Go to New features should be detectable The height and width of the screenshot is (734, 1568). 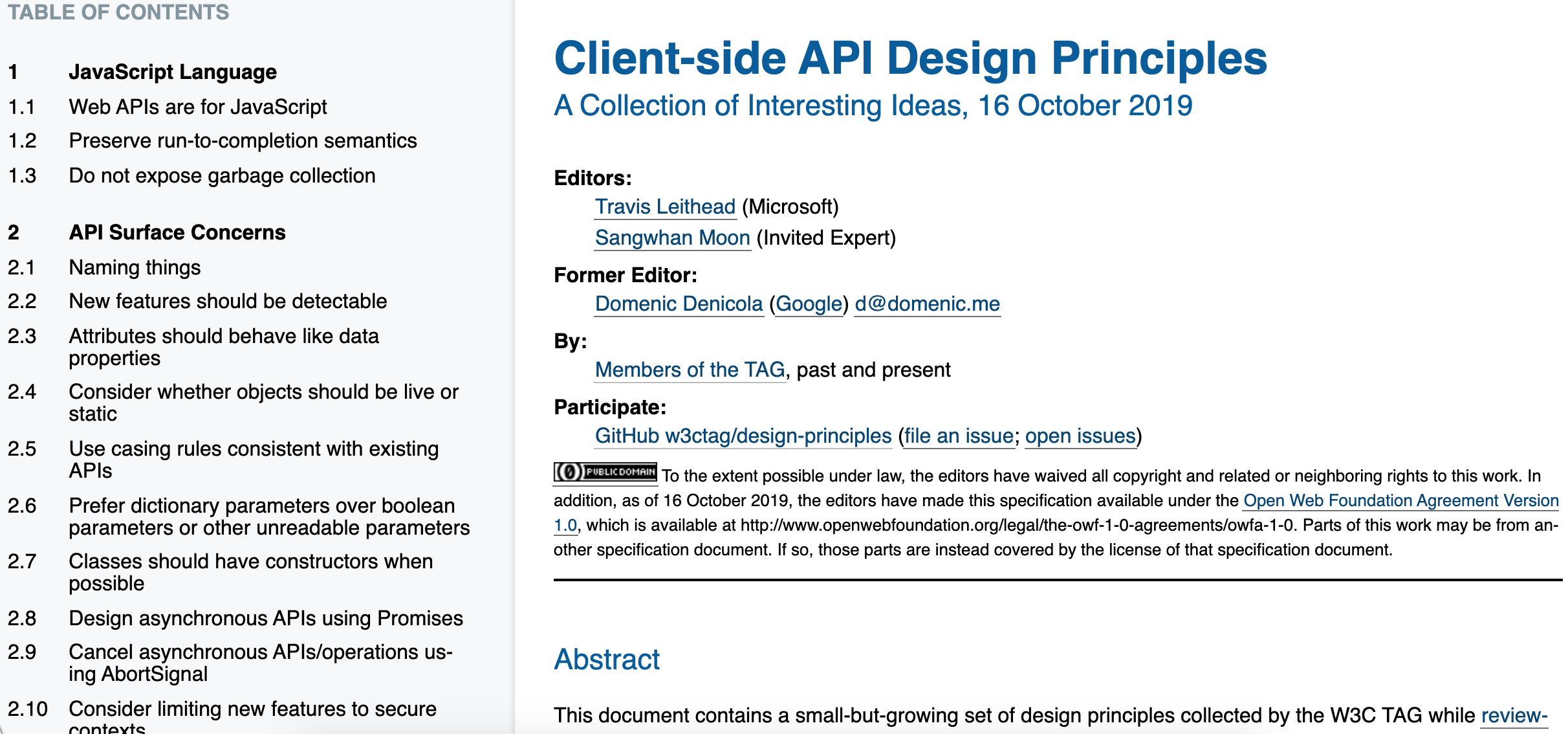[228, 301]
